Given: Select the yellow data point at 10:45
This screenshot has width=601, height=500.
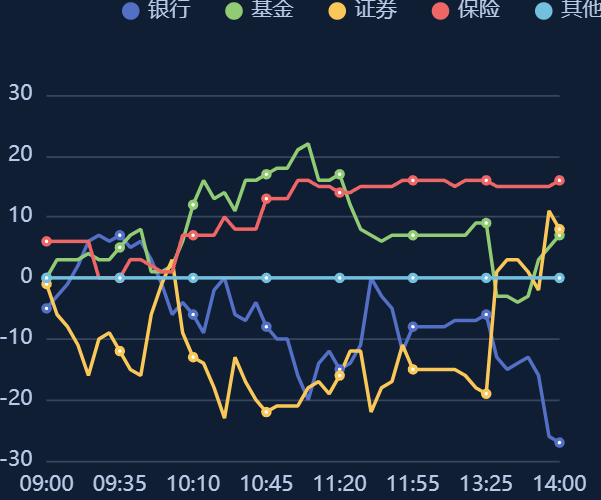Looking at the screenshot, I should tap(266, 412).
